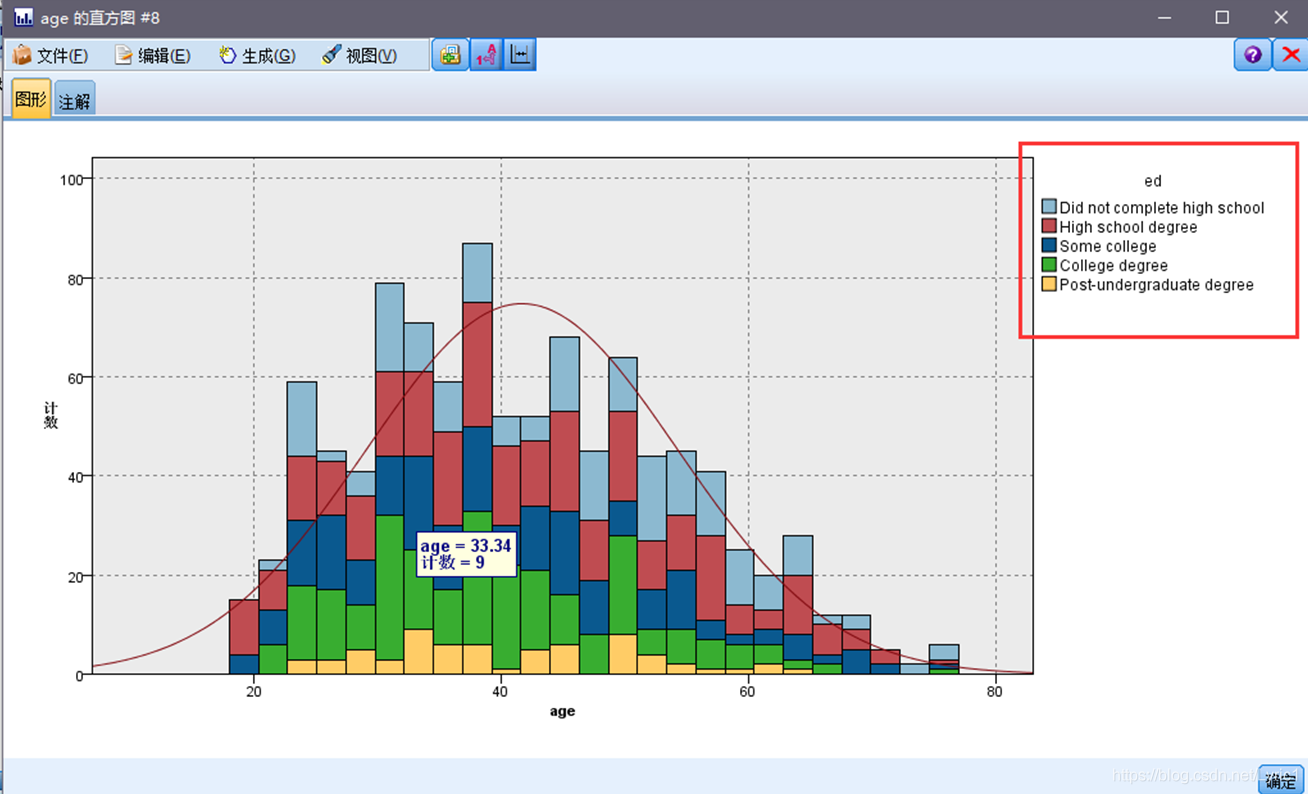This screenshot has width=1308, height=794.
Task: Click the y-axis label 100
Action: [73, 179]
